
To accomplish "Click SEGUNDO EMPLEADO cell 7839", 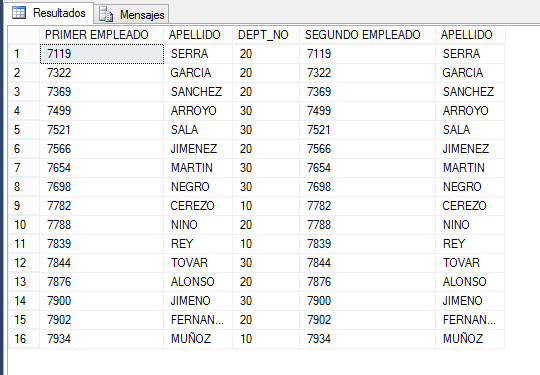I will tap(367, 244).
